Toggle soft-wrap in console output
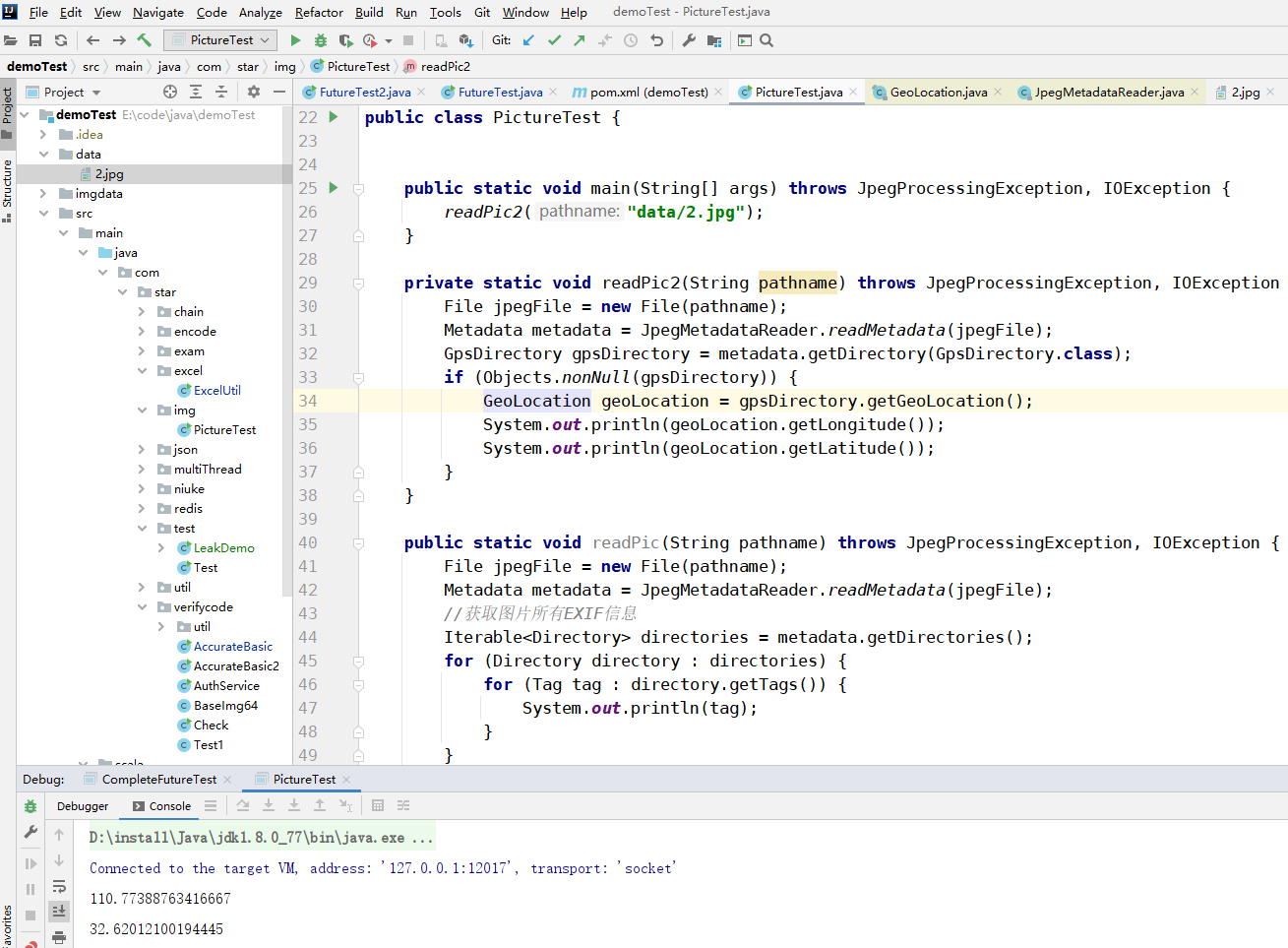This screenshot has height=948, width=1288. (x=59, y=886)
